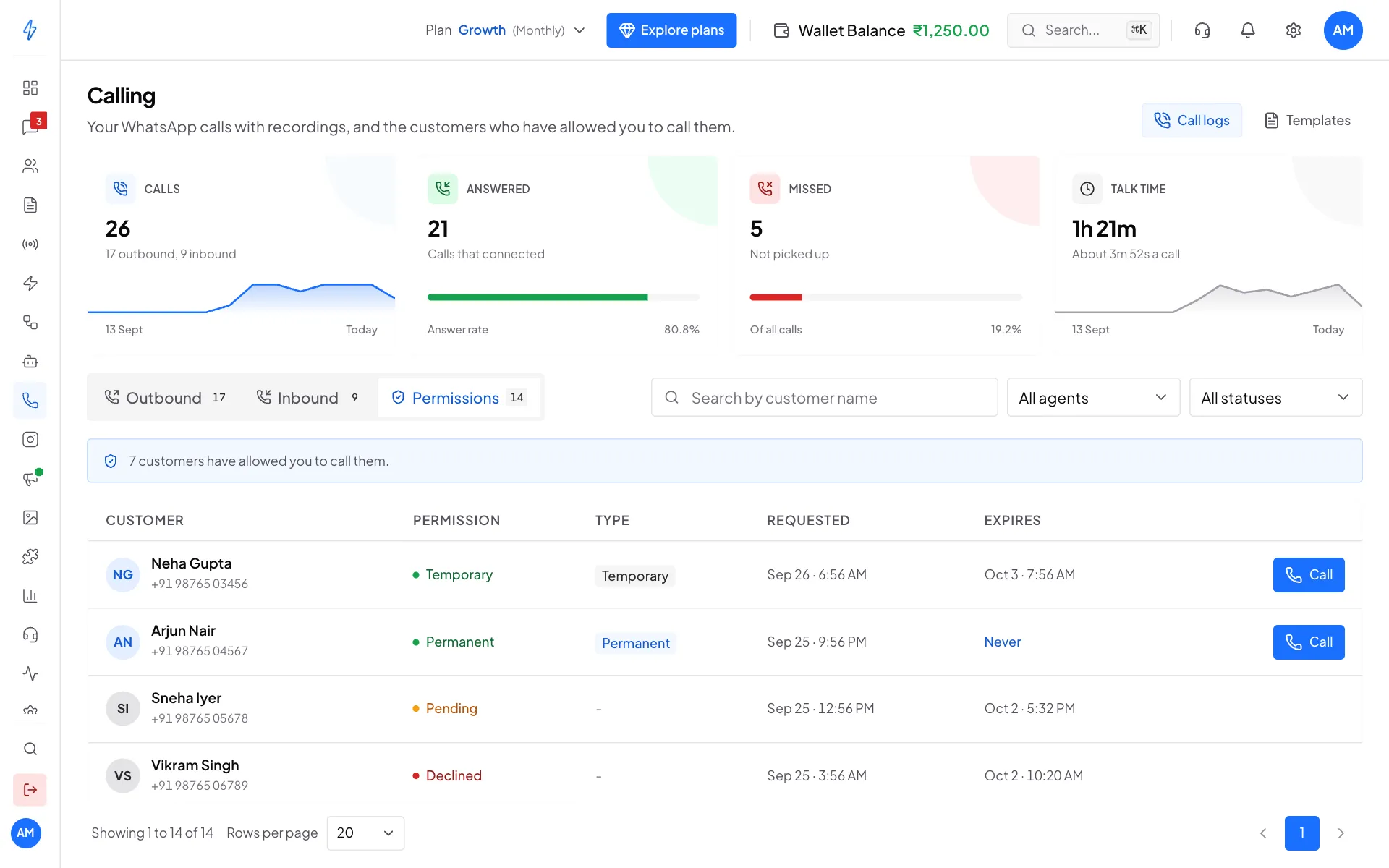This screenshot has width=1389, height=868.
Task: Open the Instagram icon in sidebar
Action: pos(30,439)
